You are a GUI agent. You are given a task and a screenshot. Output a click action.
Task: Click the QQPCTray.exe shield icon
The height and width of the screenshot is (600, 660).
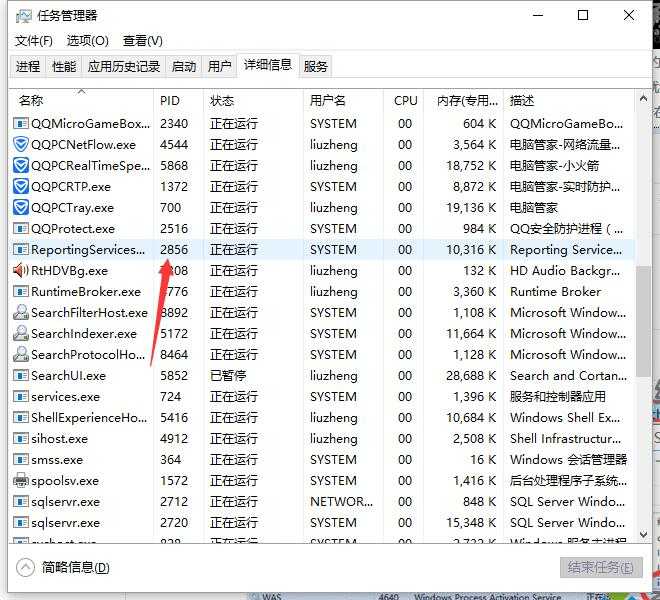[x=21, y=208]
